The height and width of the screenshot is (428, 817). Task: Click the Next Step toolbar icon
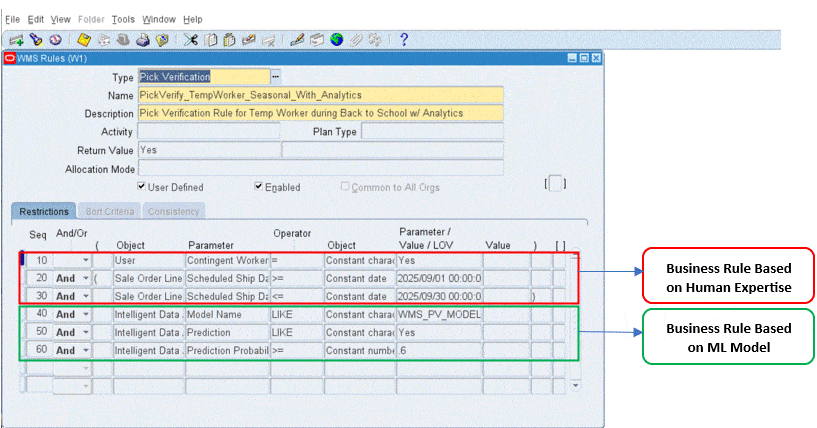104,40
